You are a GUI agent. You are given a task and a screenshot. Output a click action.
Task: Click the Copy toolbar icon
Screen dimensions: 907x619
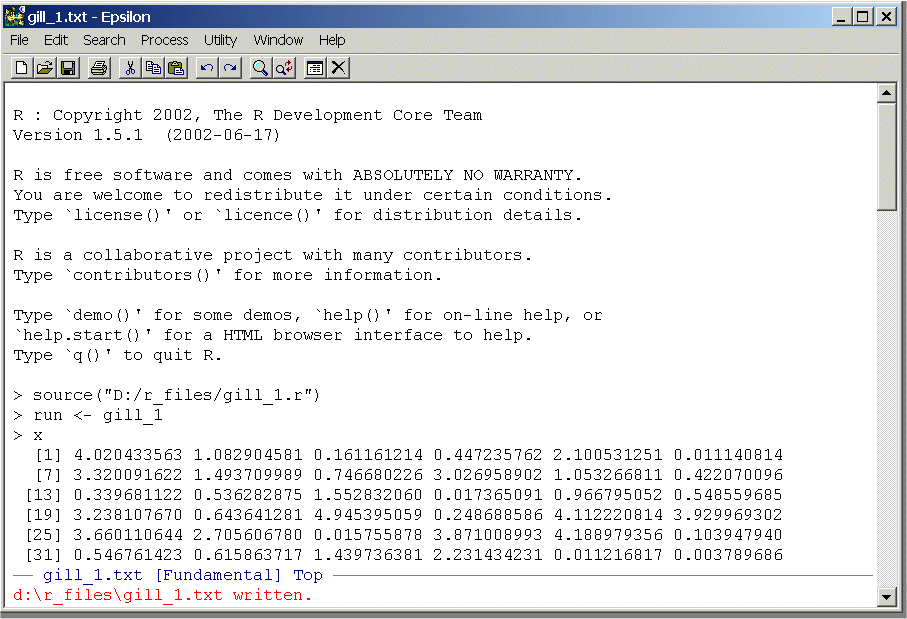coord(153,68)
